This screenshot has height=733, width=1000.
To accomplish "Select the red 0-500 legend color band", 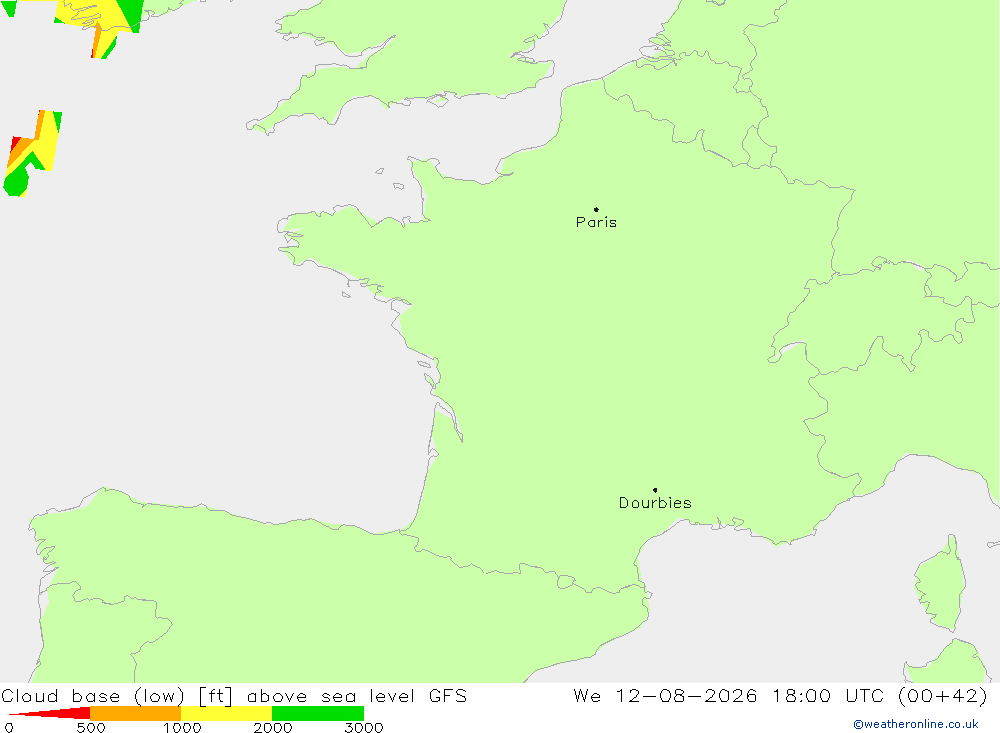I will 49,713.
